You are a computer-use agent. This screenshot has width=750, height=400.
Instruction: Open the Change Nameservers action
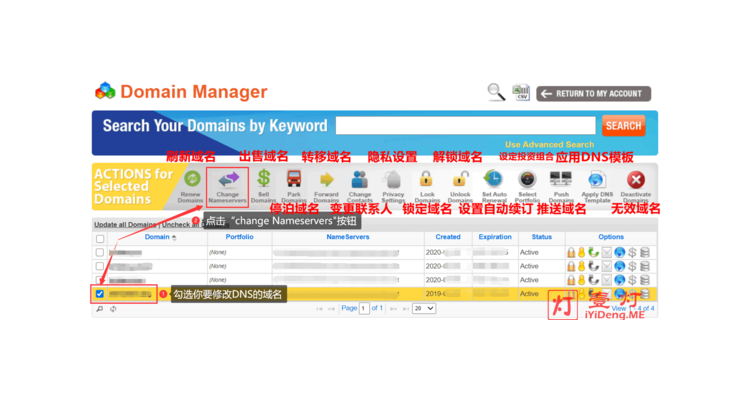click(228, 187)
